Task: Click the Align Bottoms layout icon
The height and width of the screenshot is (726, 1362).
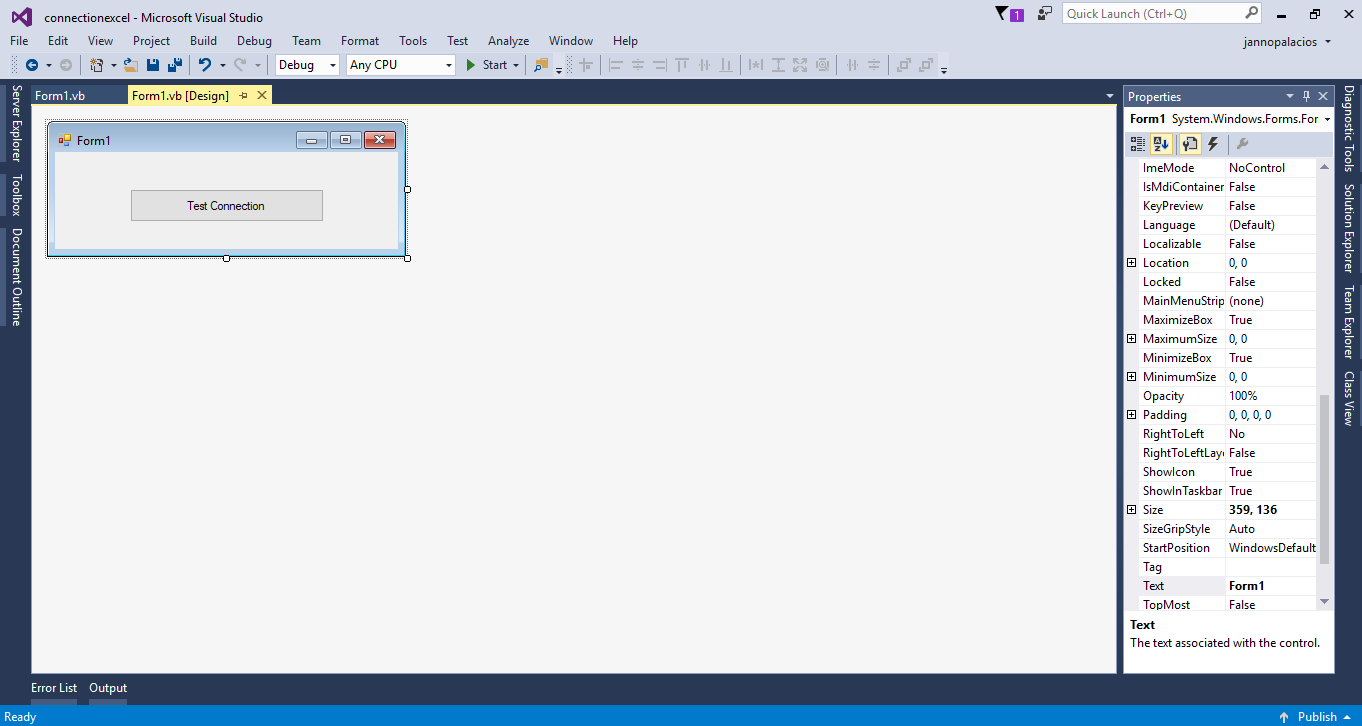Action: pos(726,65)
